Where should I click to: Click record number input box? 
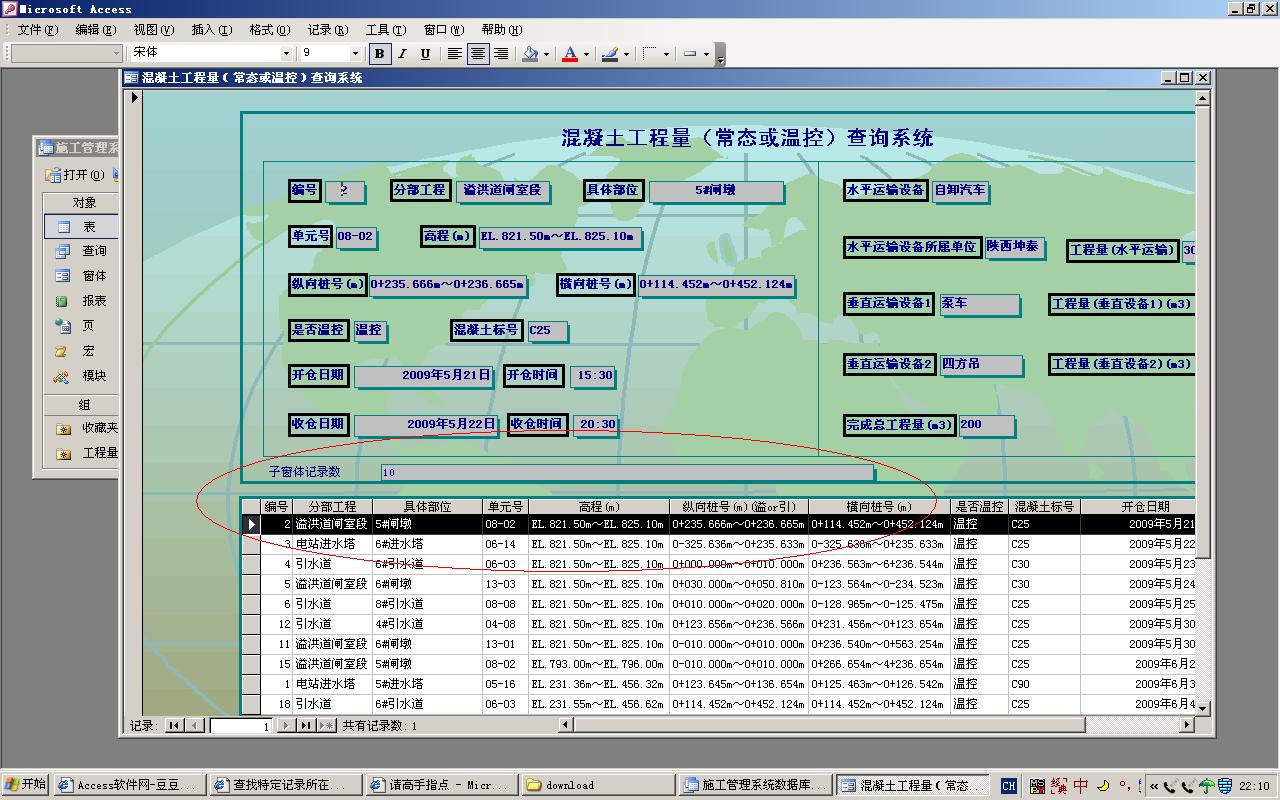coord(241,726)
